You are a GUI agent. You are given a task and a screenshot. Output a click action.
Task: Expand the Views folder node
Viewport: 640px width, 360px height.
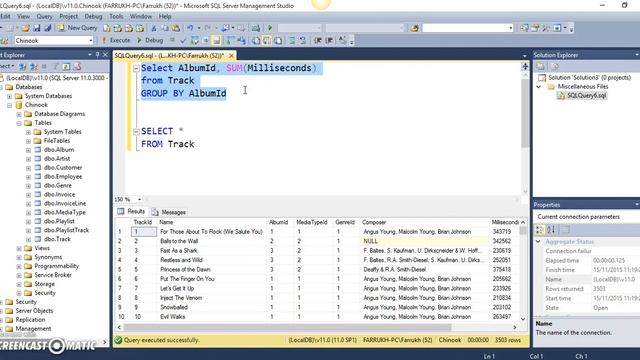19,248
